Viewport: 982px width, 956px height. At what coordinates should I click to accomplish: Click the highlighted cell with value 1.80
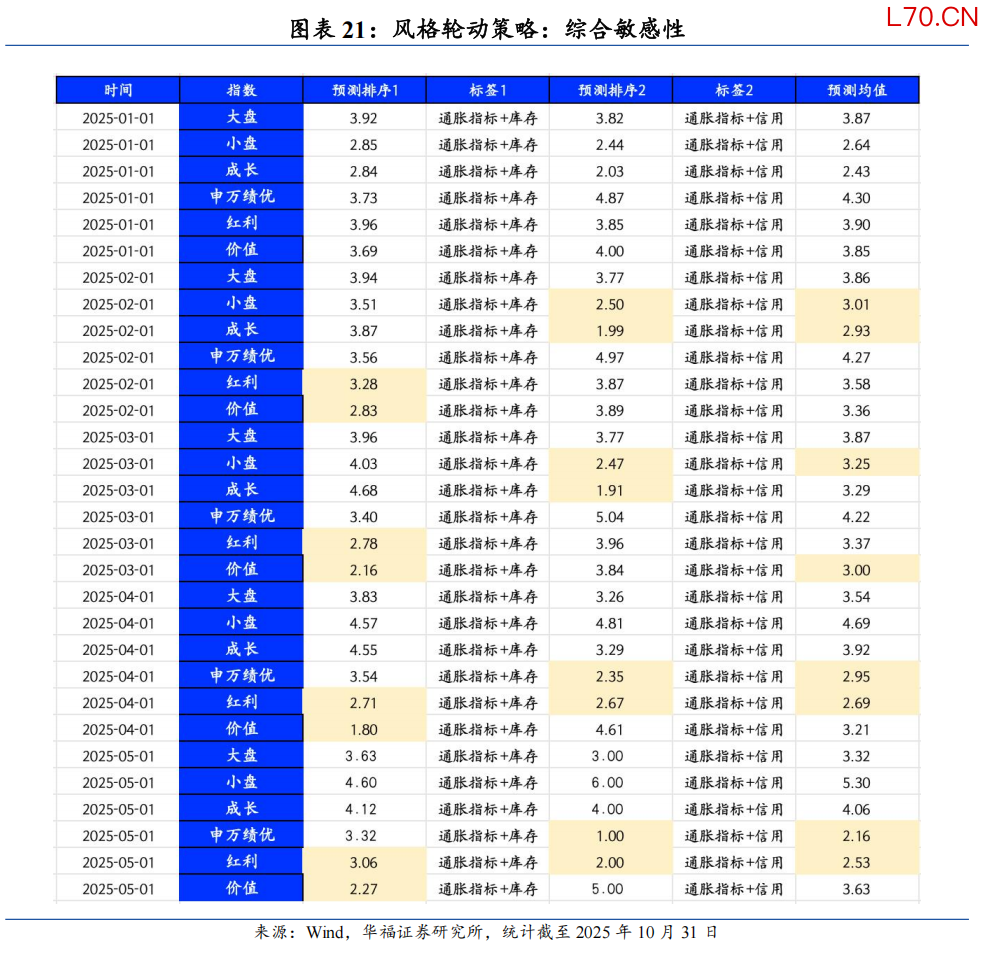(x=364, y=730)
